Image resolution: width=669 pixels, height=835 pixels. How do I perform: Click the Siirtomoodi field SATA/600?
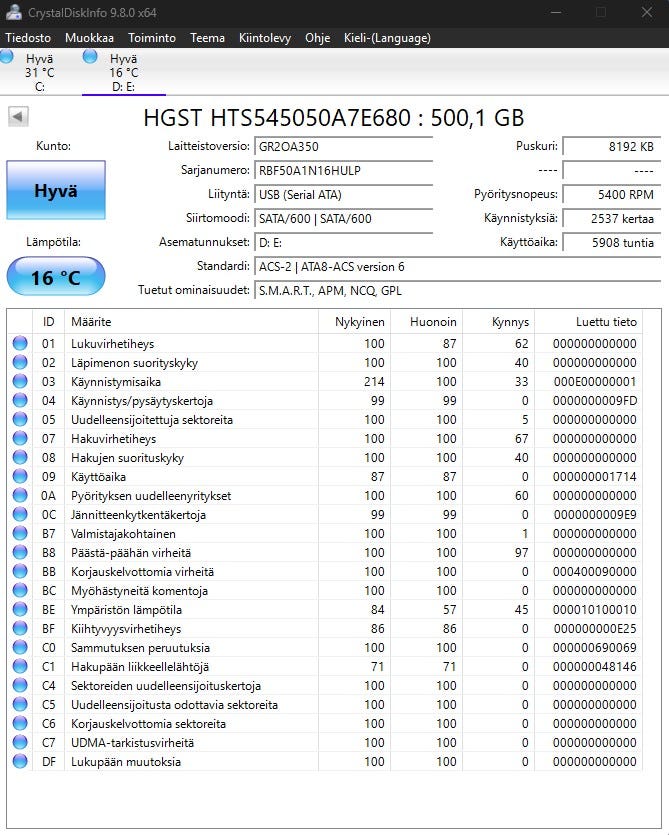344,218
